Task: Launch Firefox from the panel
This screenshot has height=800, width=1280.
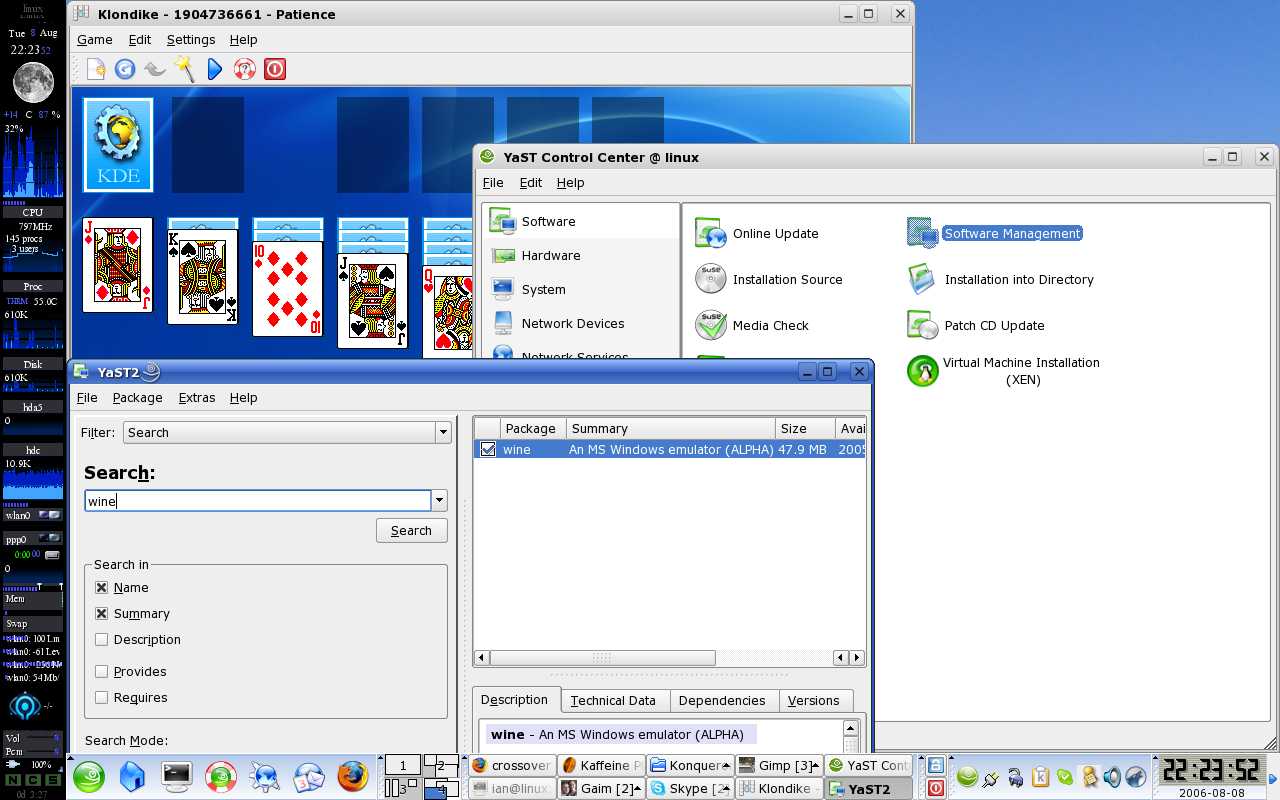Action: pyautogui.click(x=352, y=777)
